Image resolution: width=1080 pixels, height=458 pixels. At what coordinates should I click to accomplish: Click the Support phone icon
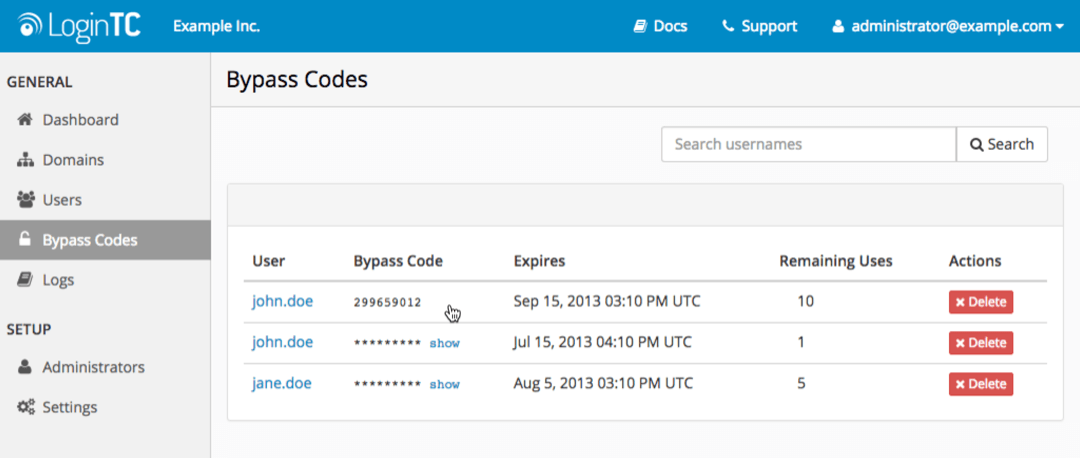pos(727,27)
